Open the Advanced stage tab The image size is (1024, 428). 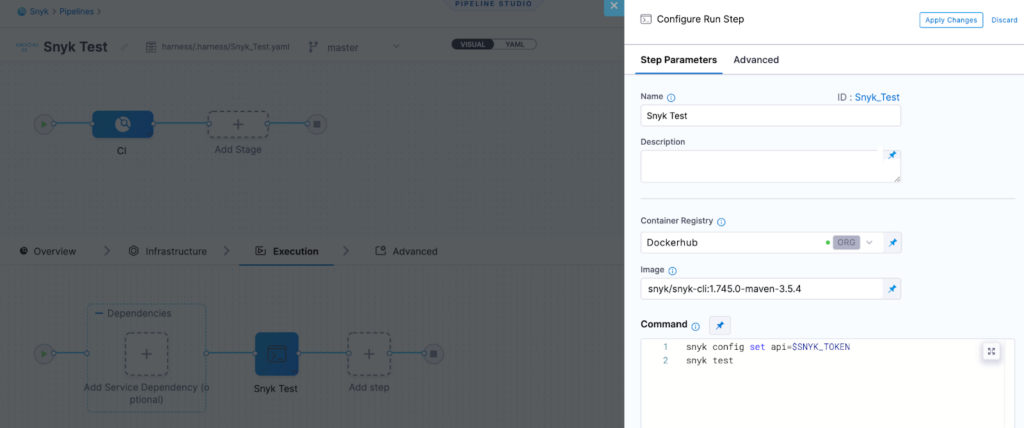(406, 251)
